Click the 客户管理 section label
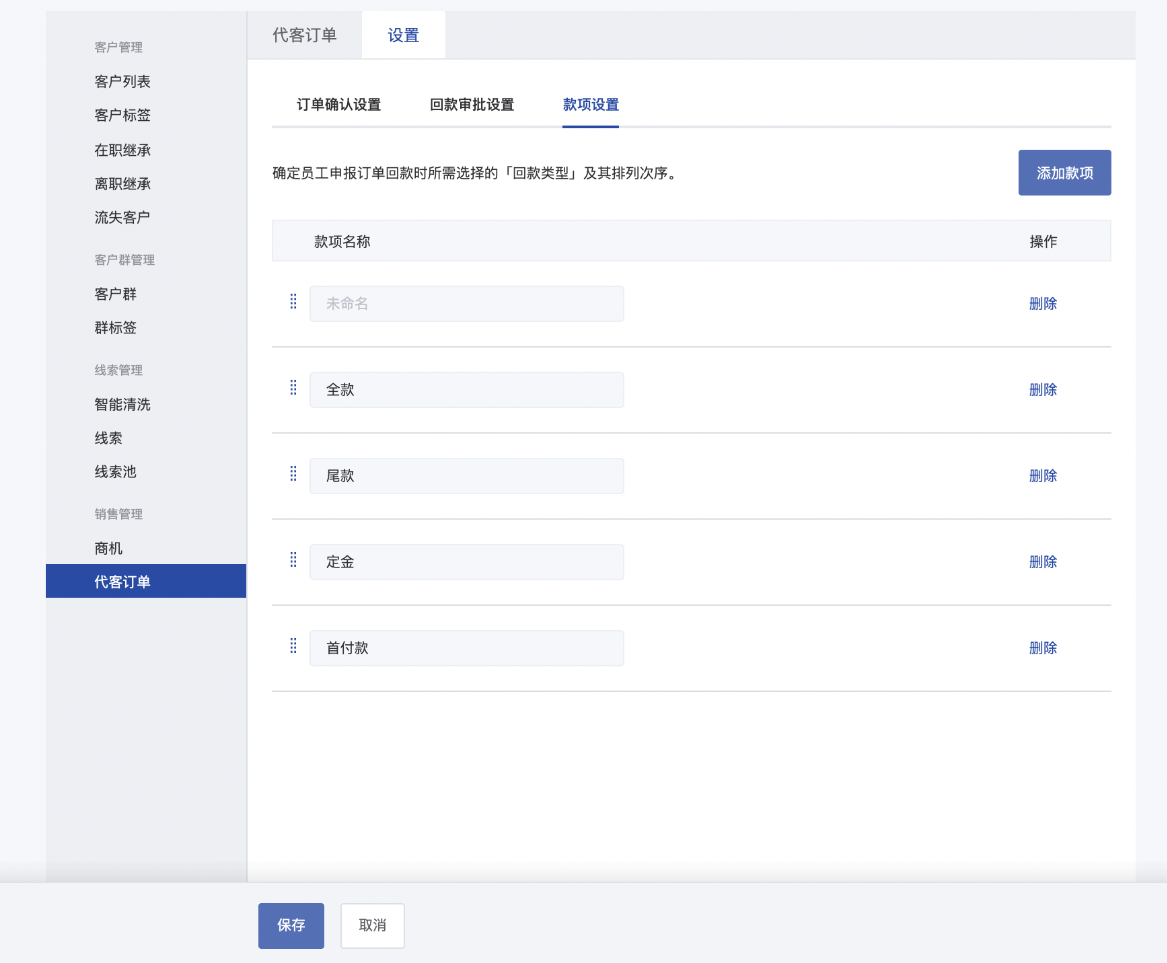1167x963 pixels. [x=118, y=47]
